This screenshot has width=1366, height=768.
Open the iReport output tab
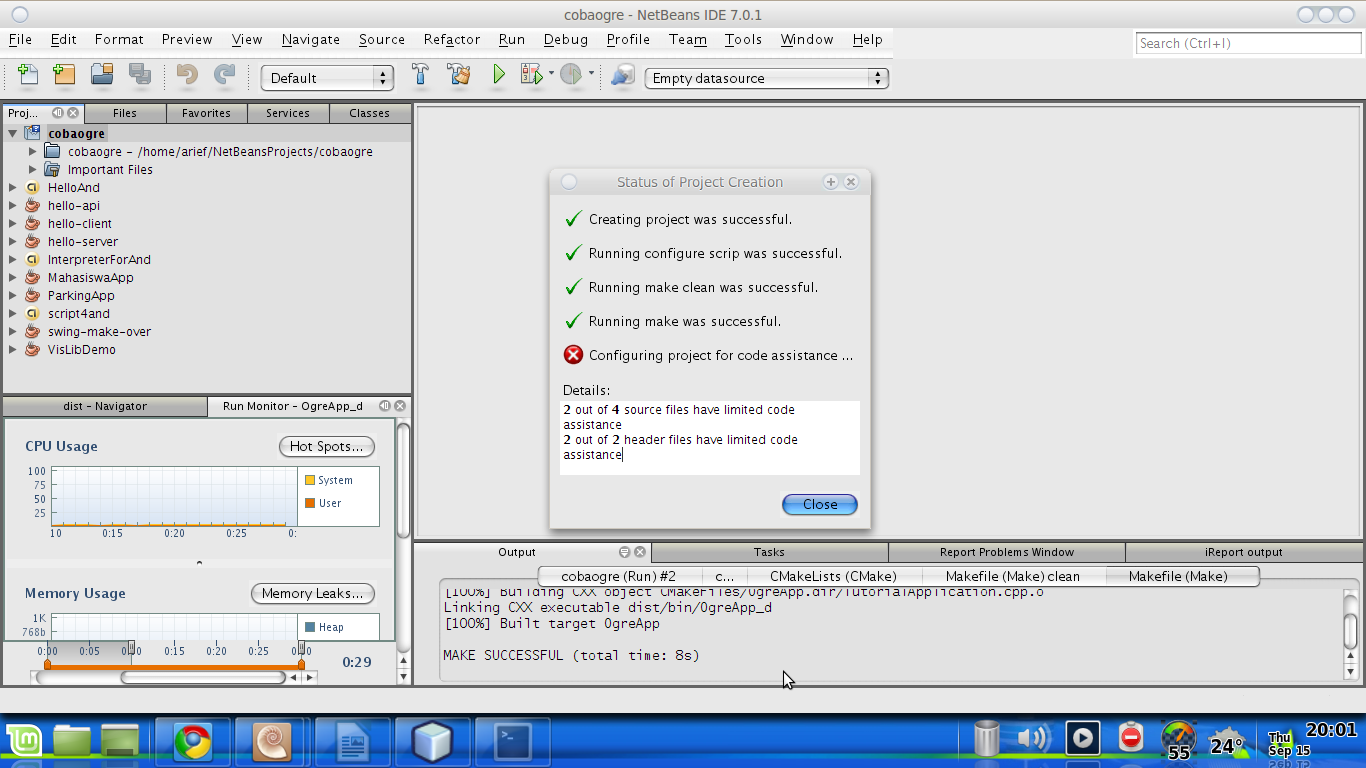pos(1243,552)
